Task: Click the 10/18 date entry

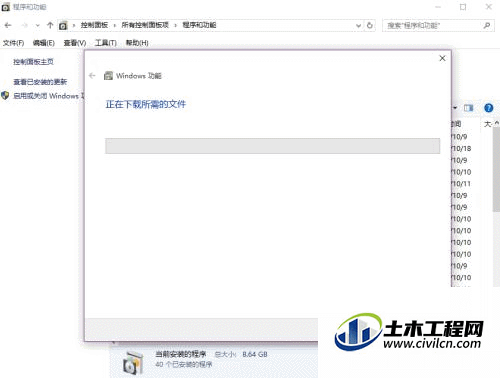Action: point(461,149)
